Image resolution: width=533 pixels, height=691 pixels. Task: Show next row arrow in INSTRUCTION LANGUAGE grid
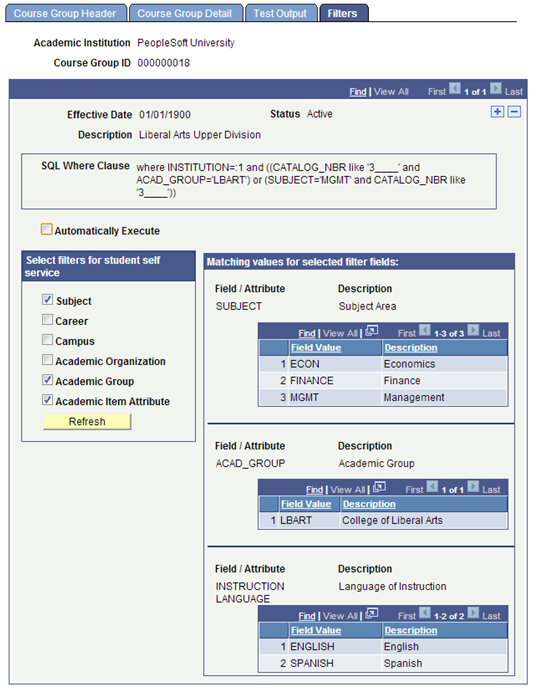473,613
